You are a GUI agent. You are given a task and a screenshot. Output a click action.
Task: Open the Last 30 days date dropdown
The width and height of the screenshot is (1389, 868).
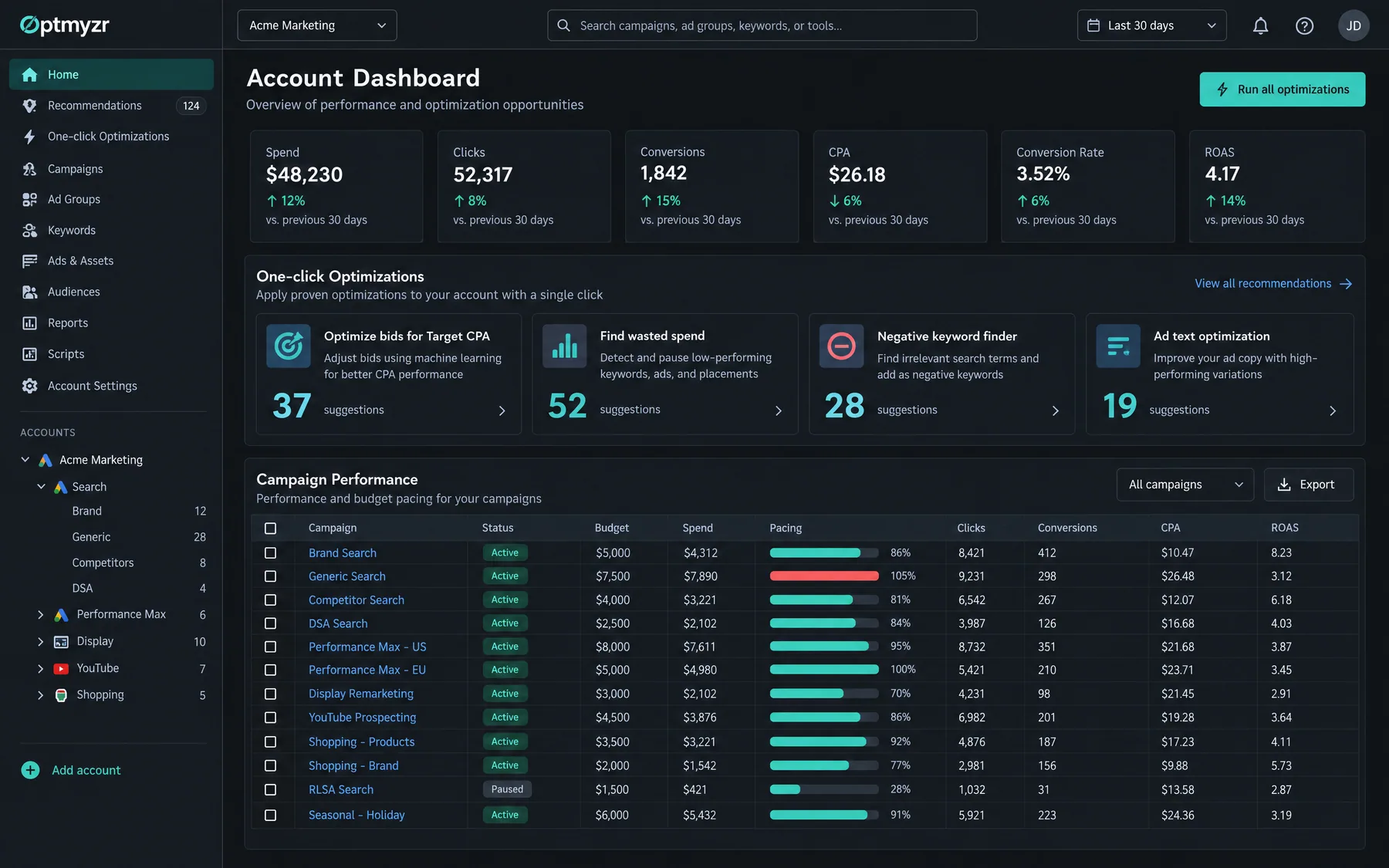click(x=1151, y=25)
